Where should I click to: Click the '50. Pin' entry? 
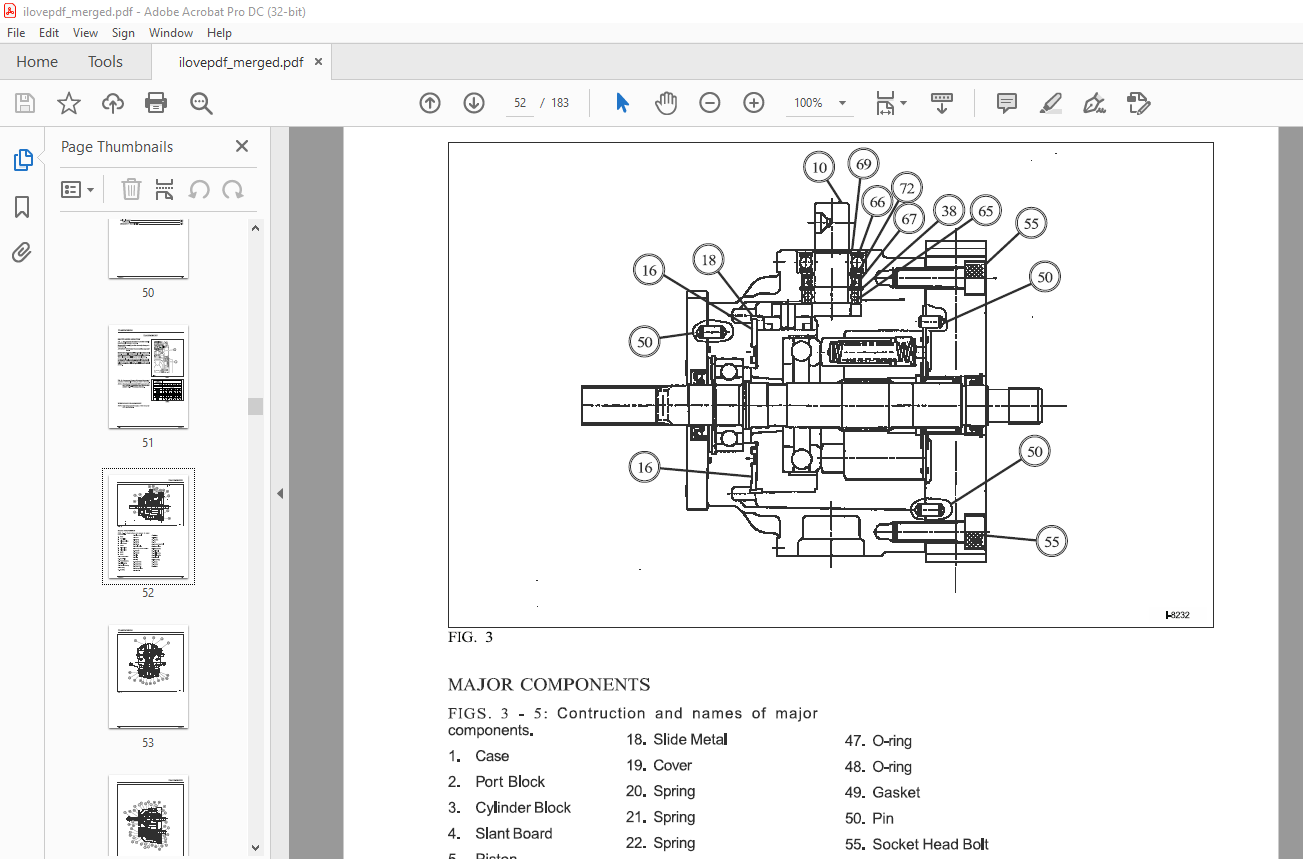pyautogui.click(x=869, y=818)
